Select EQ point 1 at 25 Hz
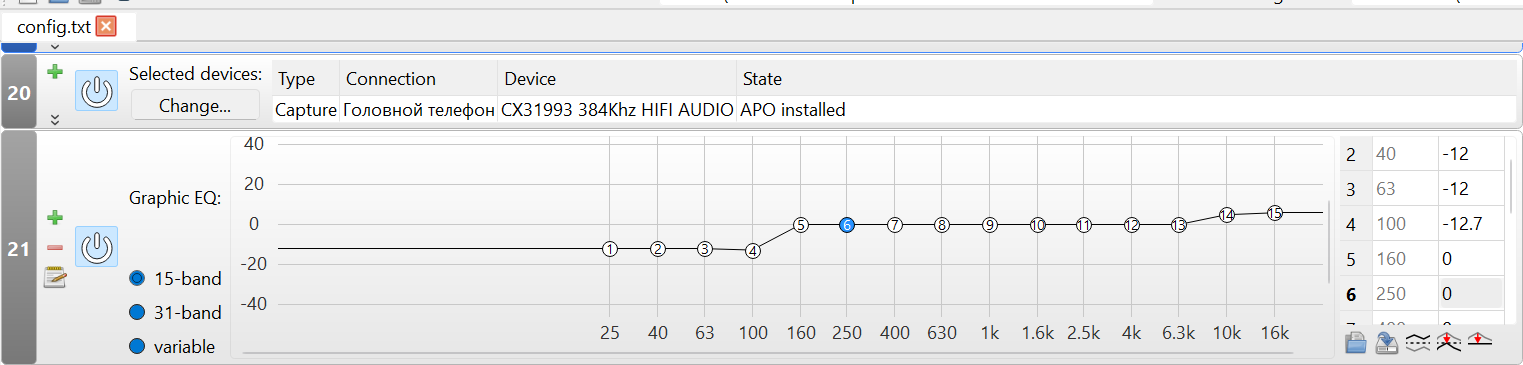Screen dimensions: 1523x365 tap(610, 249)
